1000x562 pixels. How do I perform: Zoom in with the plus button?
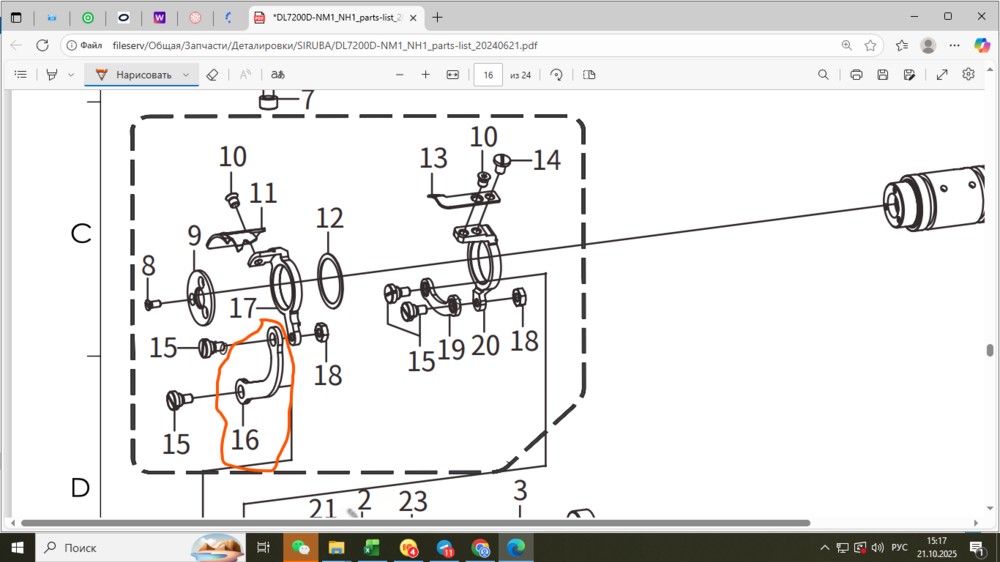(x=425, y=75)
